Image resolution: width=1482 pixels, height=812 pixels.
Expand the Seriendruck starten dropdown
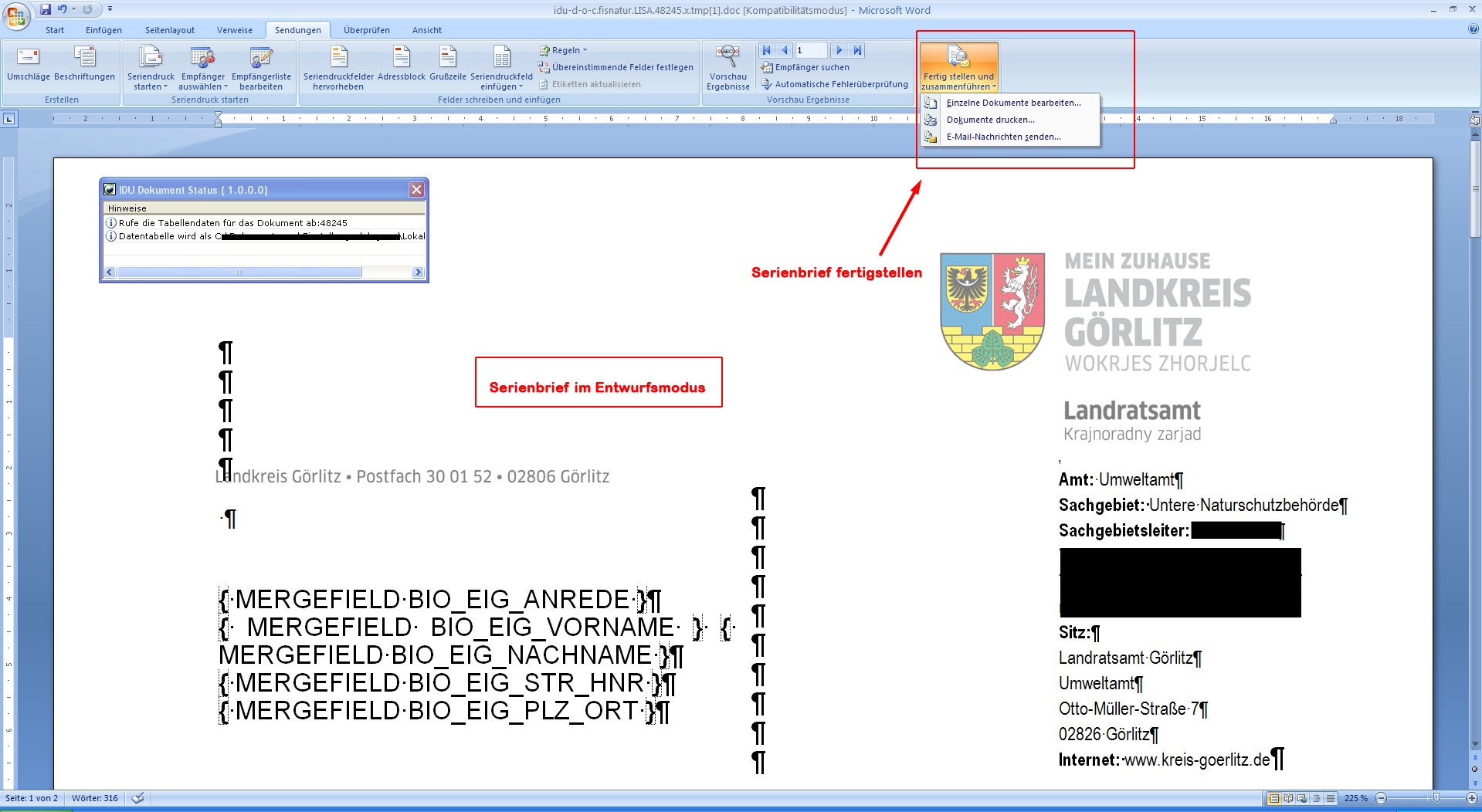click(151, 86)
